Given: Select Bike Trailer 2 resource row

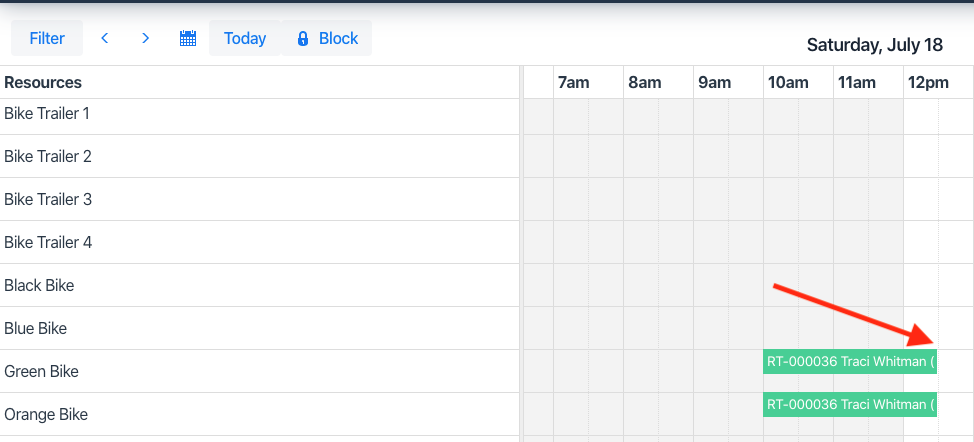Looking at the screenshot, I should click(x=48, y=157).
